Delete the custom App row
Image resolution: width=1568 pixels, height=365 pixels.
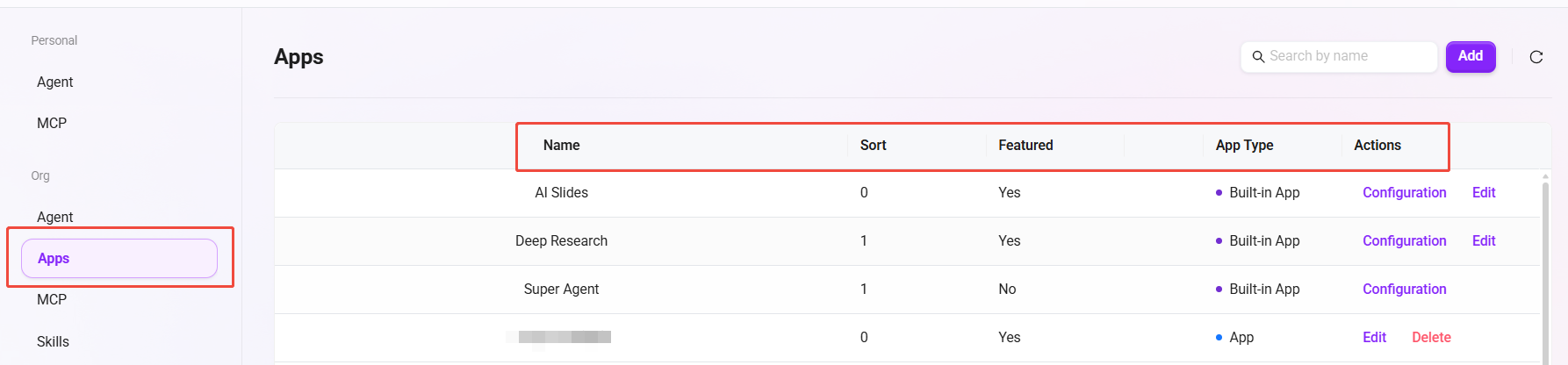coord(1431,337)
